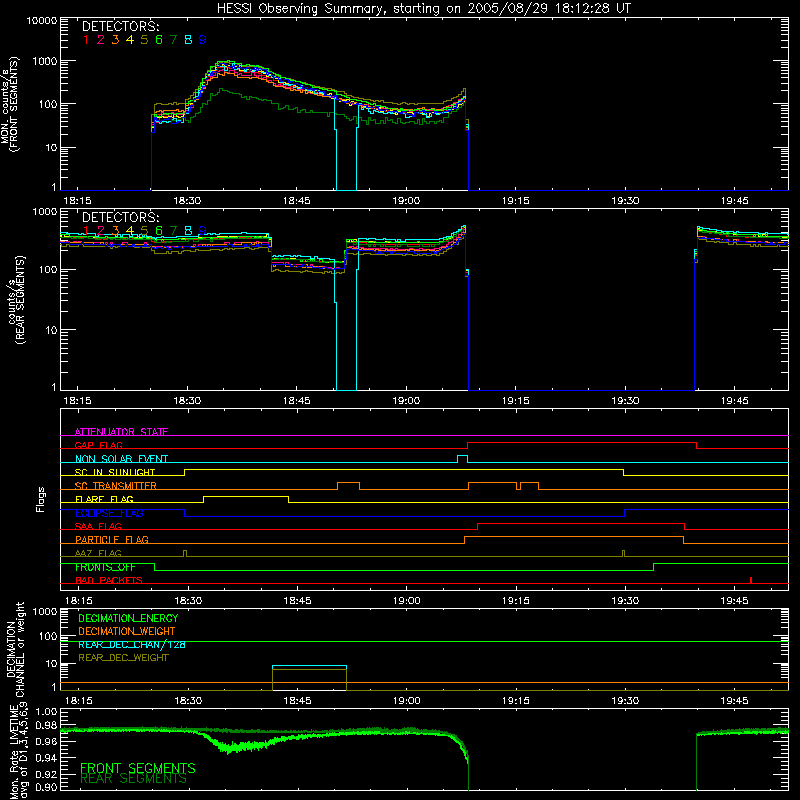This screenshot has width=800, height=800.
Task: Click the DECIMATION_WEIGHT legend label
Action: 127,631
